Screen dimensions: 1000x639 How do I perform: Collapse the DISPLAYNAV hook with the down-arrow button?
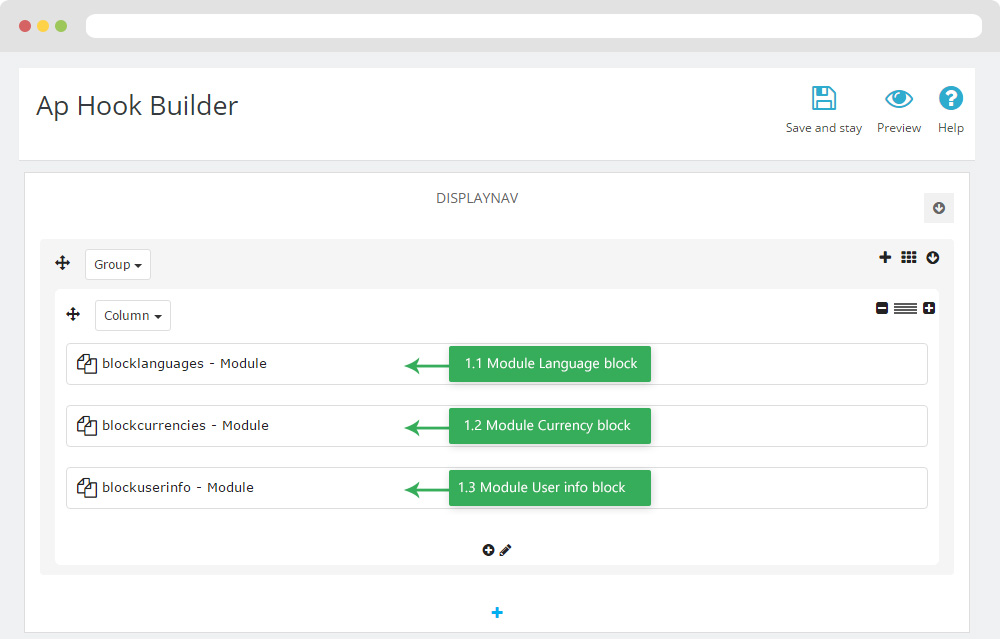(x=939, y=208)
